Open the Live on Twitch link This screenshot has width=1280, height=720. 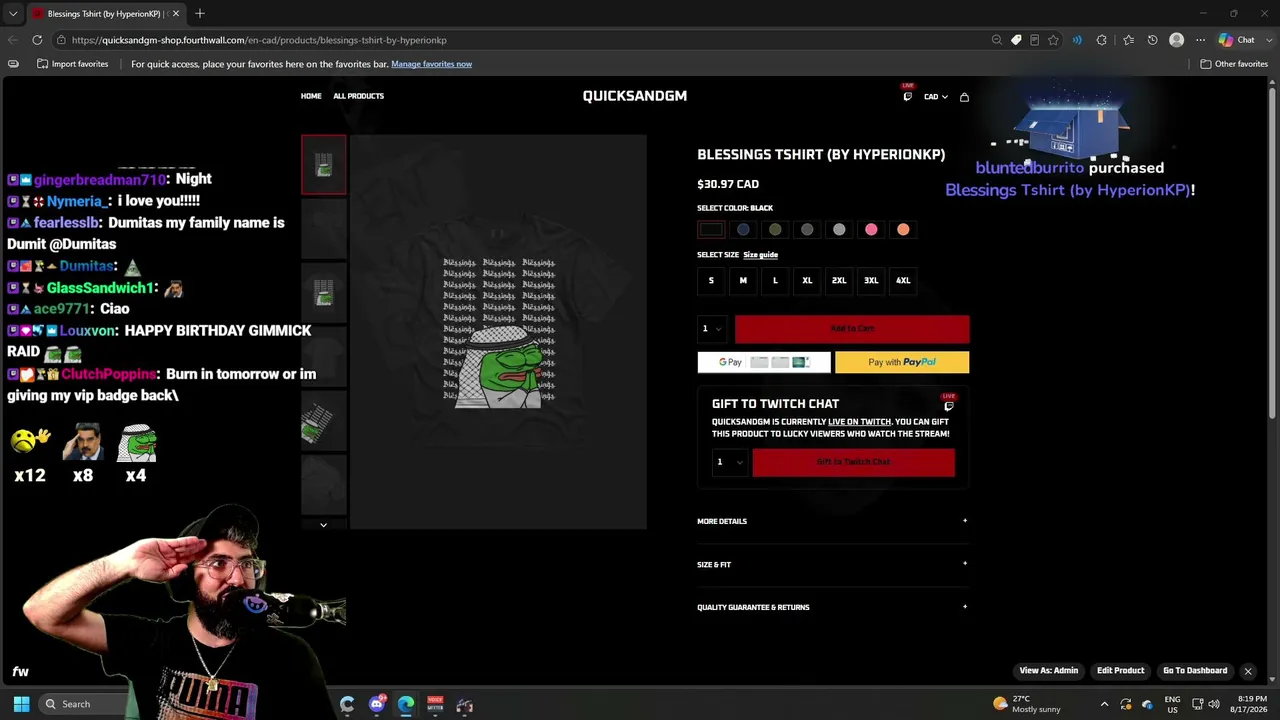click(859, 422)
